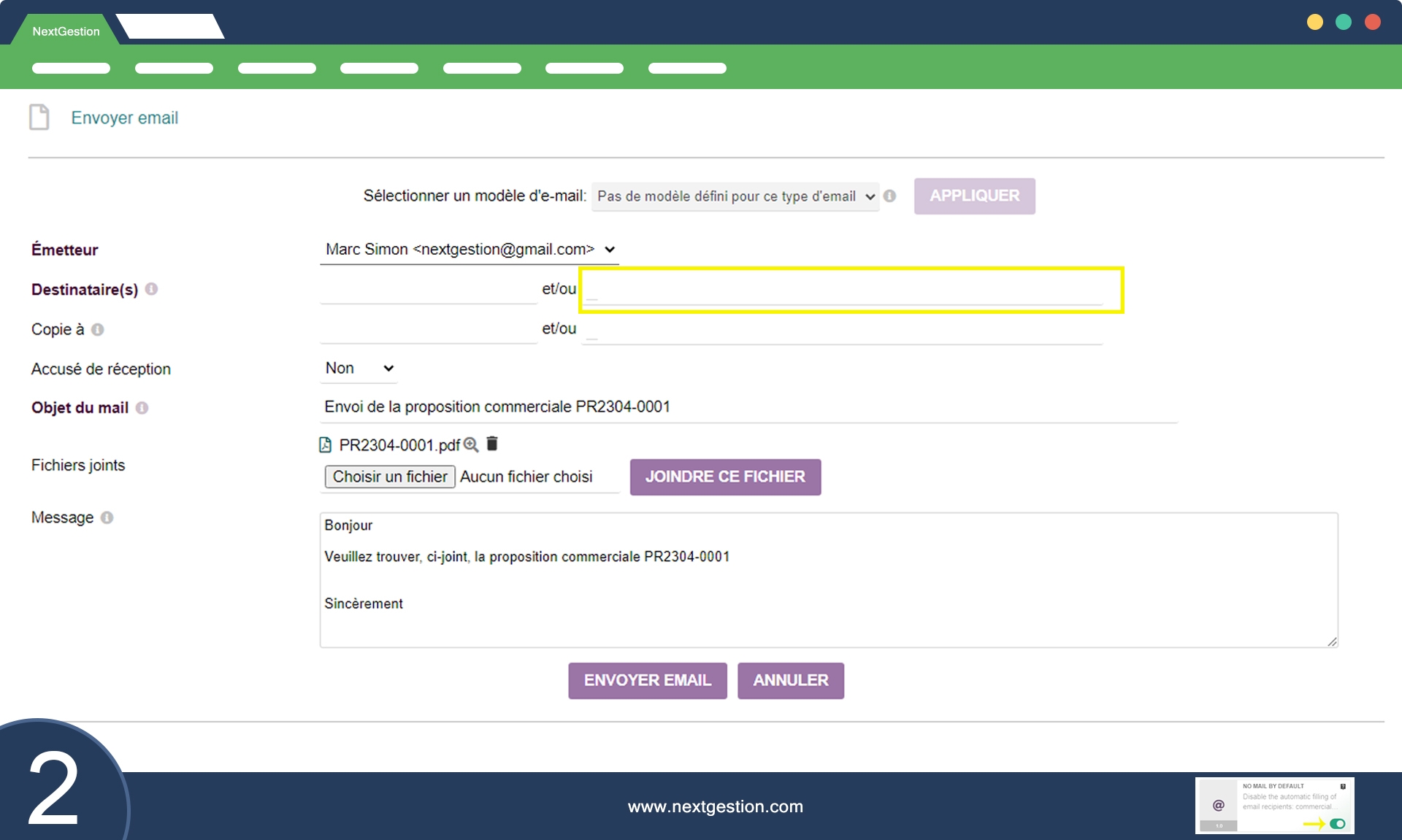Click the Joindre ce fichier button
This screenshot has width=1402, height=840.
pyautogui.click(x=725, y=477)
